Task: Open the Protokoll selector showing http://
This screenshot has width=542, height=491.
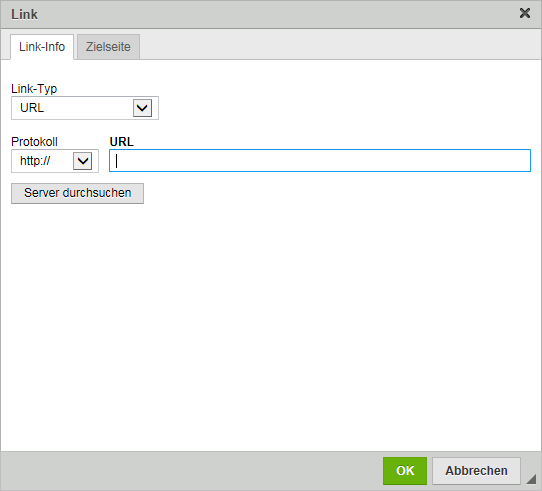Action: tap(55, 161)
